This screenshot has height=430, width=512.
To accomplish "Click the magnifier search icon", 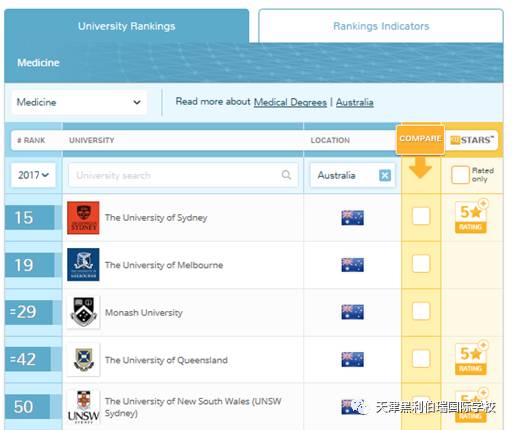I will click(286, 175).
